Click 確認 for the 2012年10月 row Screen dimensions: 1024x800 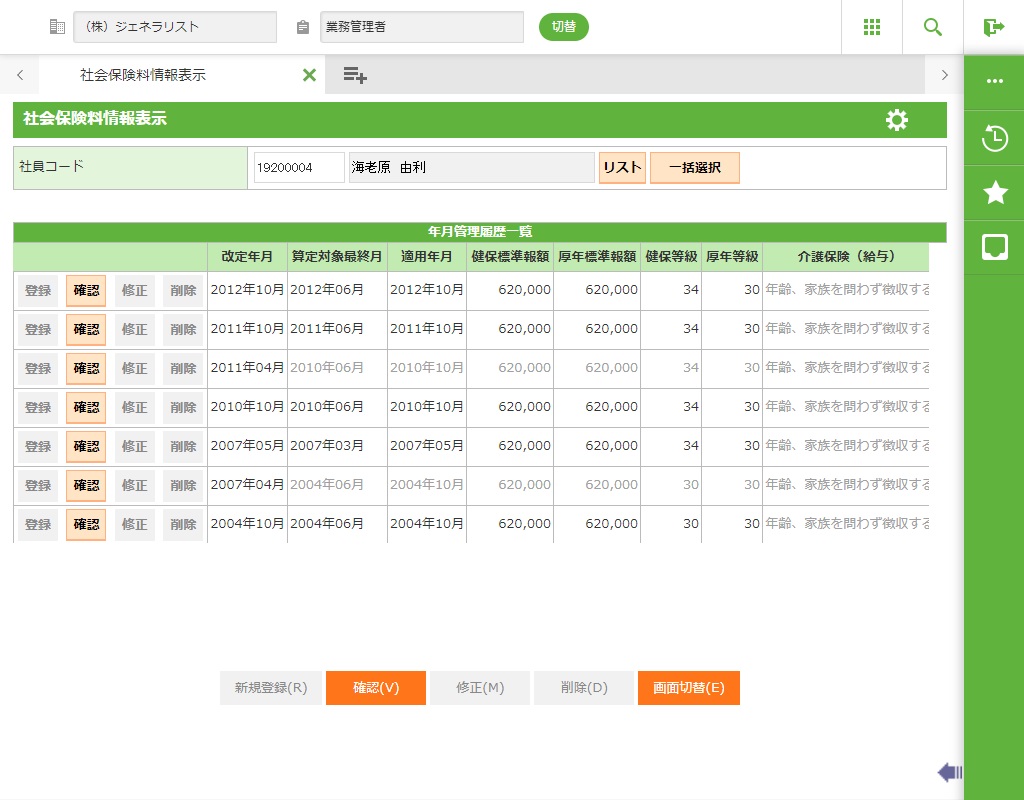[x=86, y=290]
